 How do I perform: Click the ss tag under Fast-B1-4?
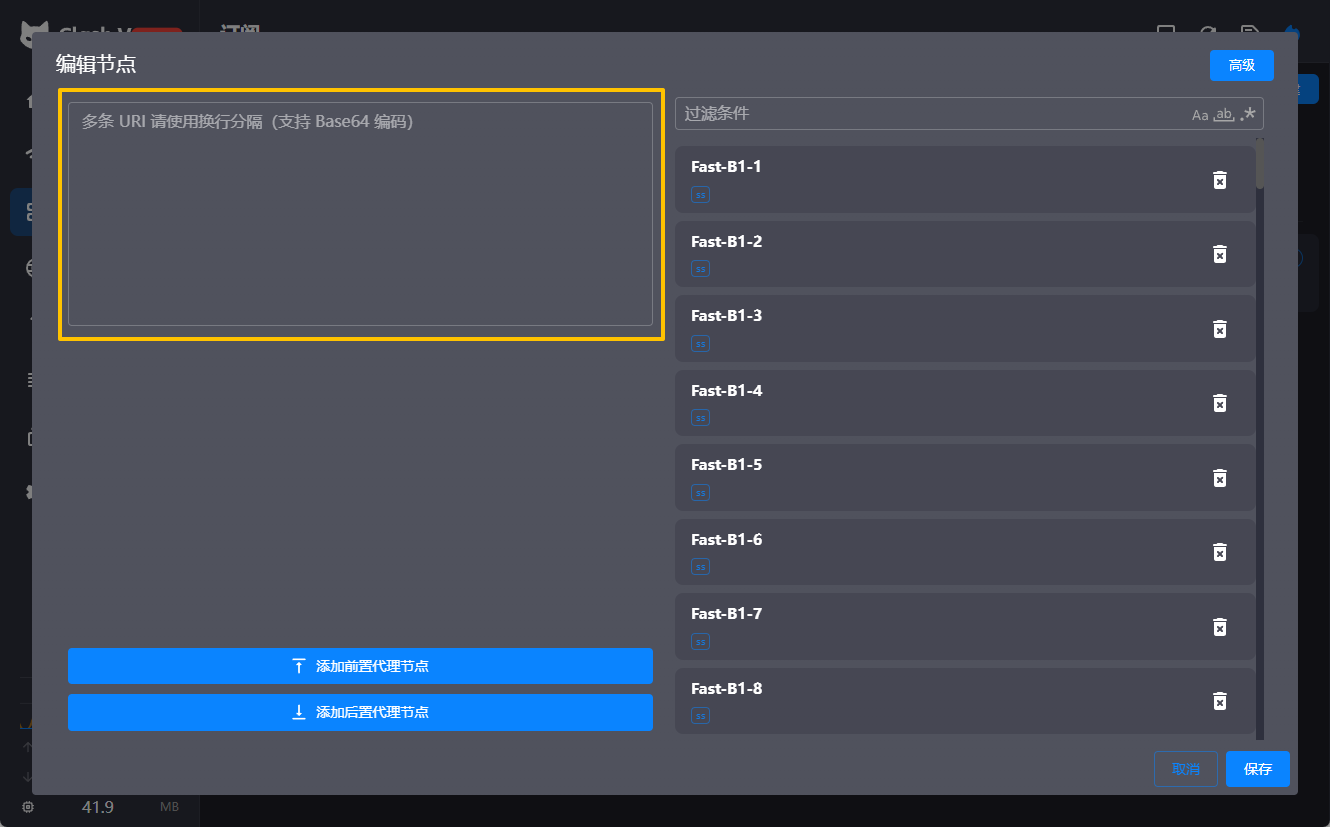click(701, 418)
